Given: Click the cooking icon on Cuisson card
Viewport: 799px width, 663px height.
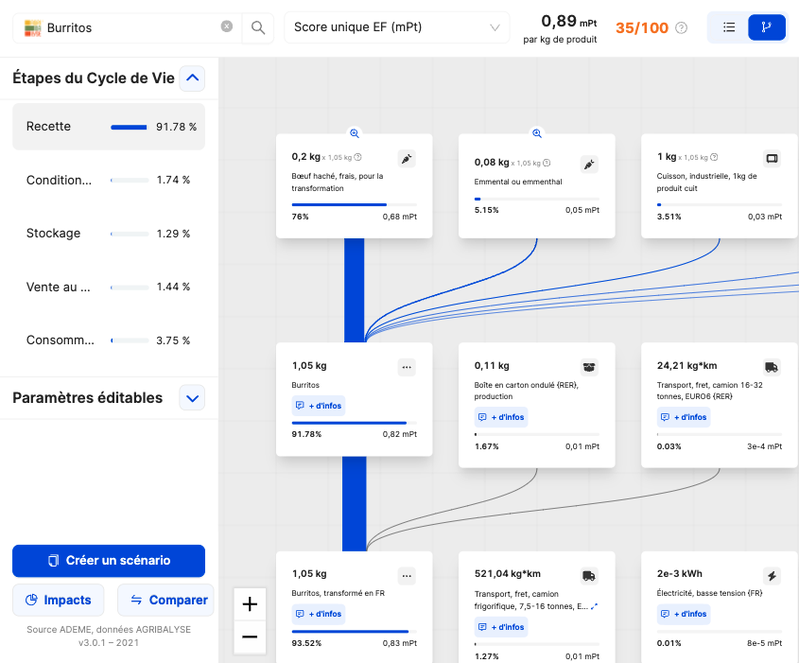Looking at the screenshot, I should tap(771, 158).
